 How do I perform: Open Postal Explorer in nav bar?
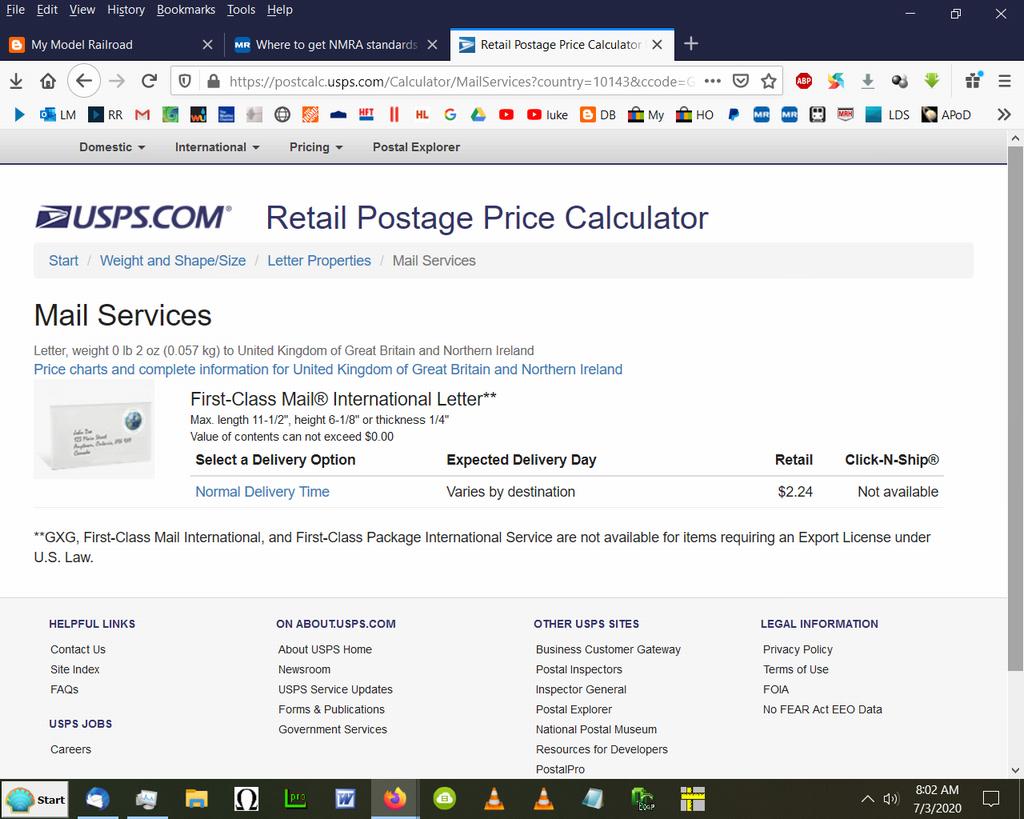(x=416, y=147)
